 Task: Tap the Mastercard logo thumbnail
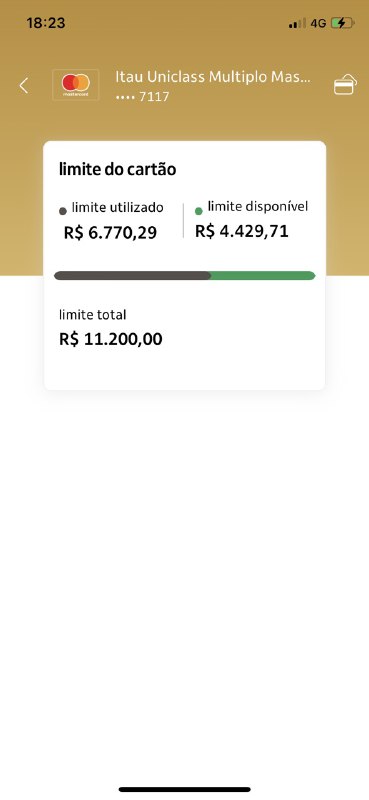[x=76, y=85]
